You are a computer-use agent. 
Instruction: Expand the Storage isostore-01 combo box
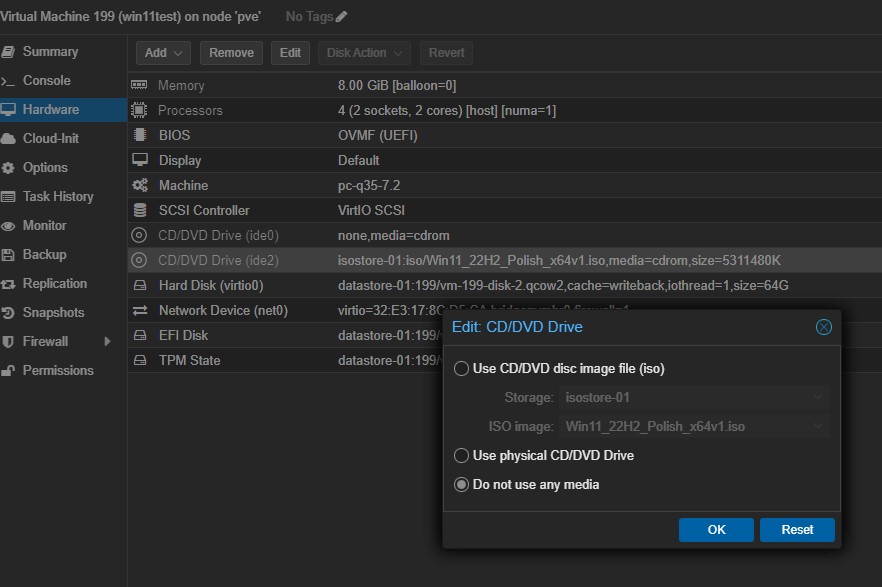[818, 398]
